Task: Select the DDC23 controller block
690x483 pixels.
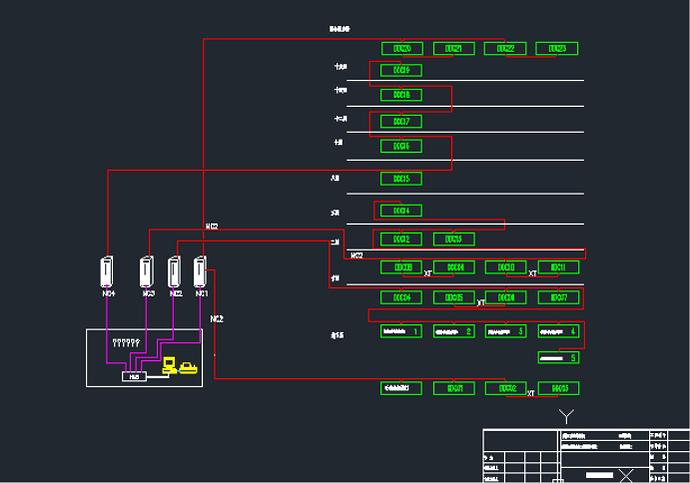Action: pos(557,48)
